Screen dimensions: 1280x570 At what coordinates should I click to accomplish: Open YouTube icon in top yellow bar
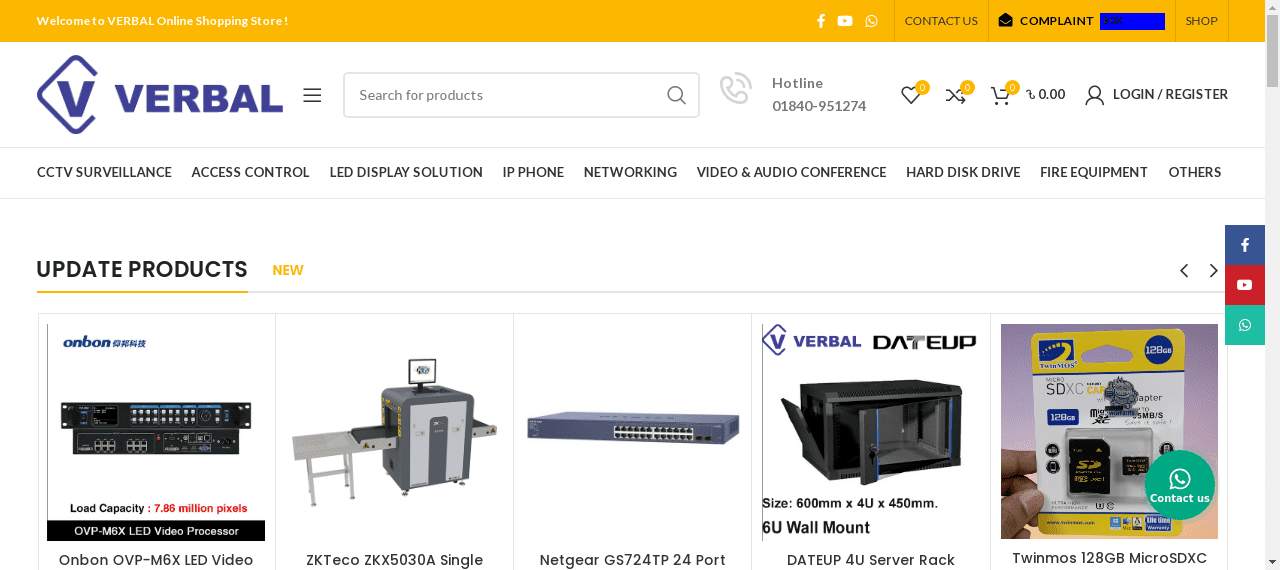click(x=845, y=21)
